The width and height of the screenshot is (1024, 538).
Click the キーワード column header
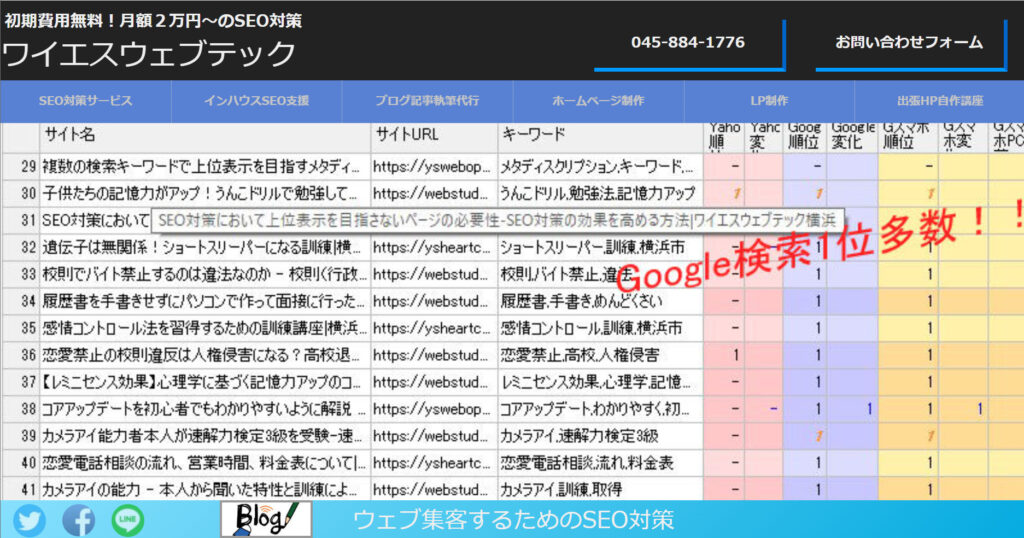pyautogui.click(x=600, y=136)
